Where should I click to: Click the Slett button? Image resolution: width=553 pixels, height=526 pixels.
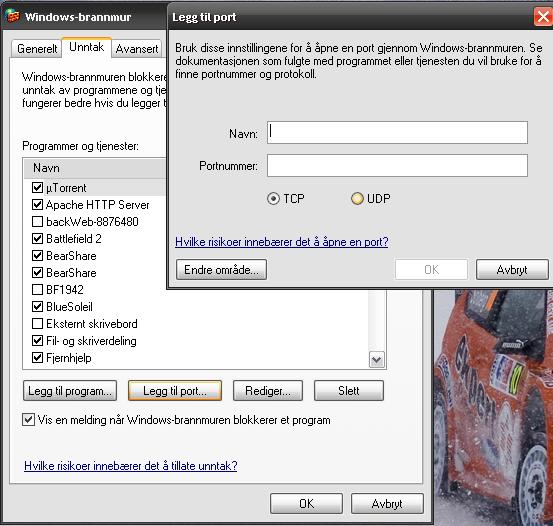[x=349, y=391]
